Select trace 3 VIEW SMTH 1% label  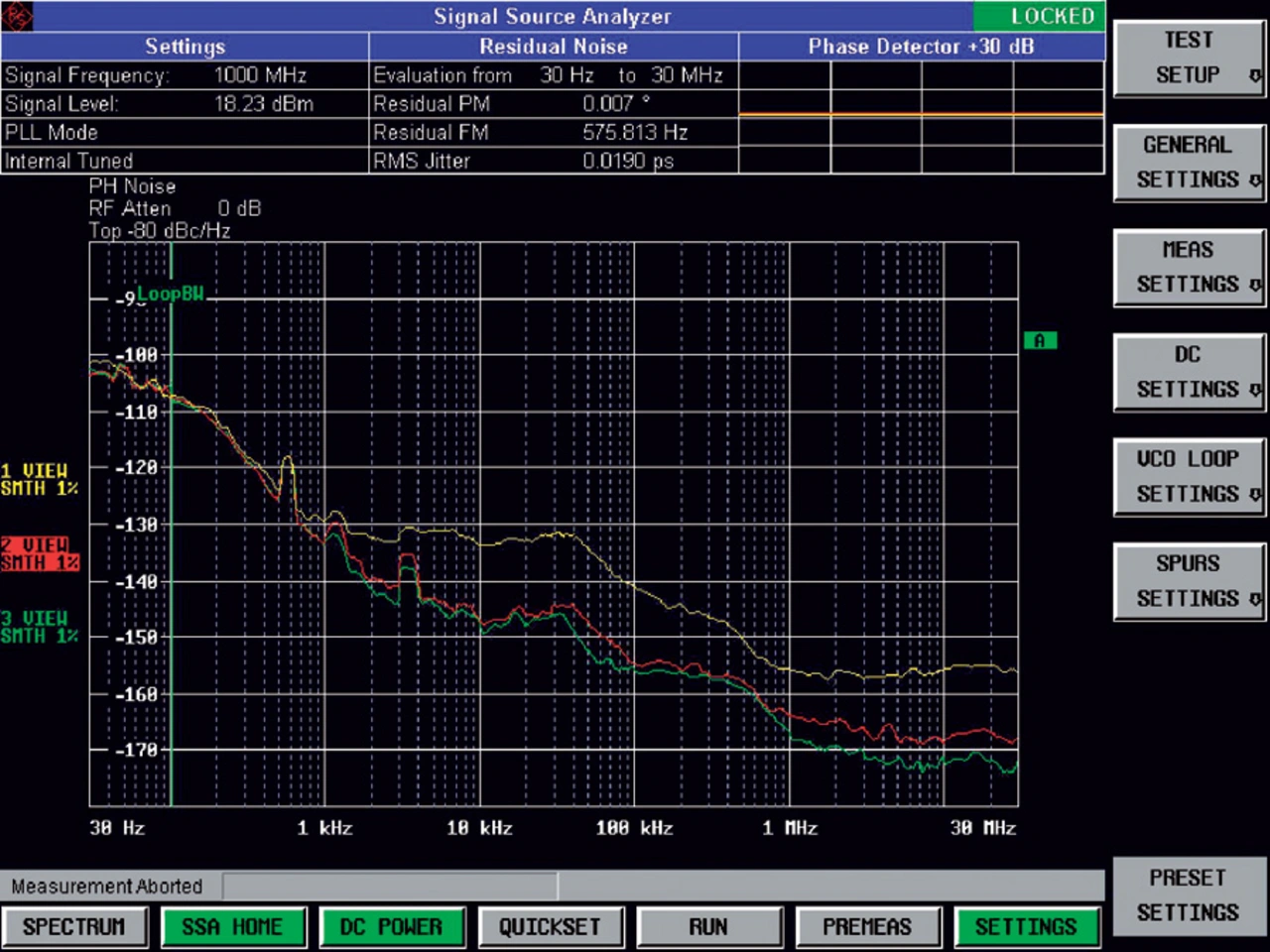39,627
